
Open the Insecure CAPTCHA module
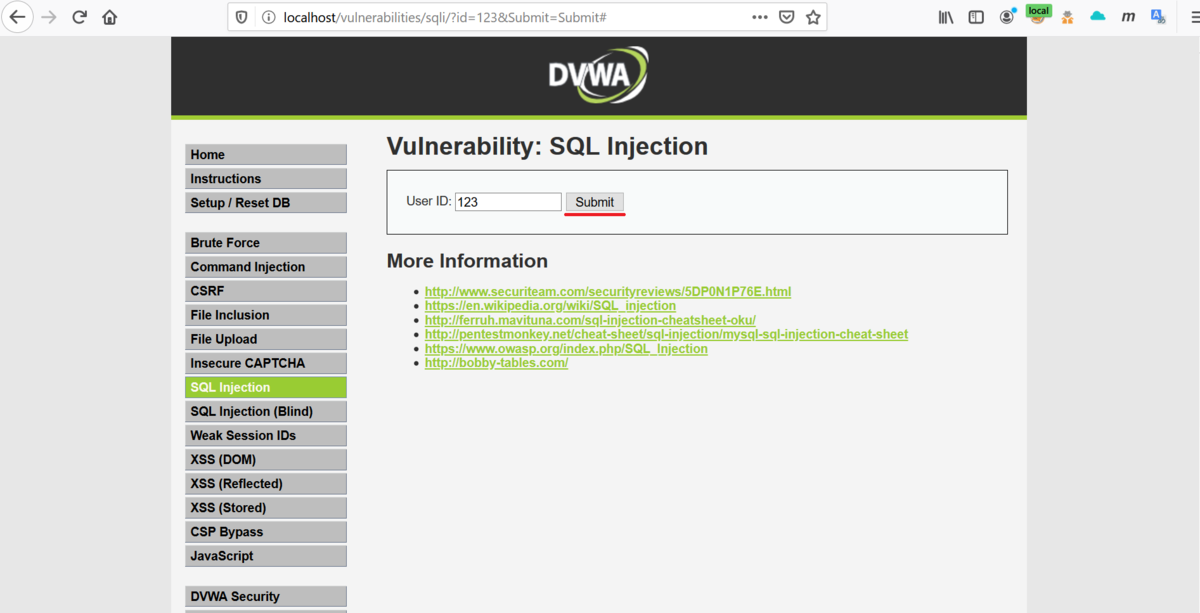[x=266, y=363]
